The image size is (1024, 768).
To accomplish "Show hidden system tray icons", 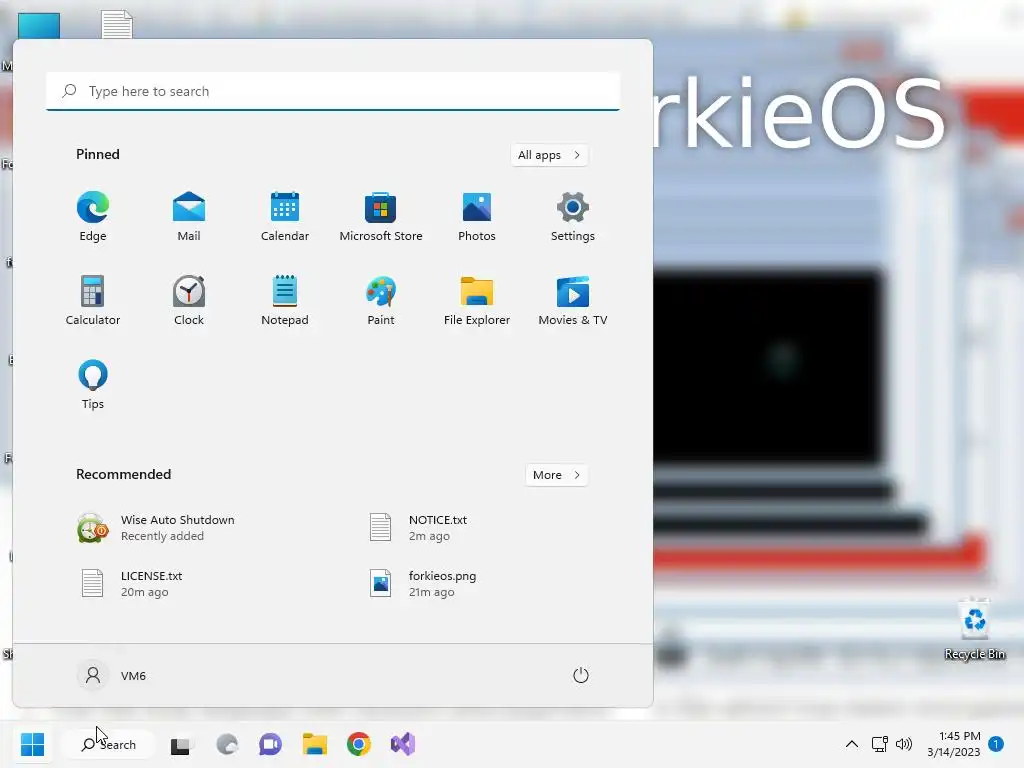I will click(x=852, y=744).
